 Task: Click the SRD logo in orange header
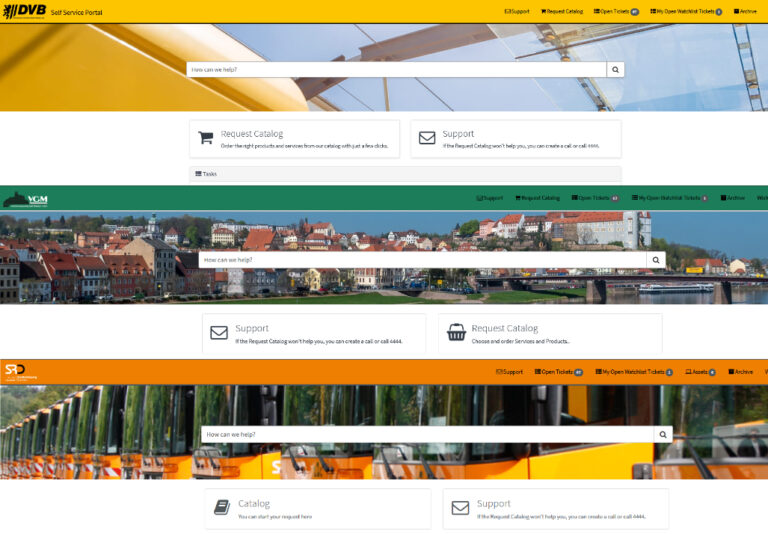(21, 372)
